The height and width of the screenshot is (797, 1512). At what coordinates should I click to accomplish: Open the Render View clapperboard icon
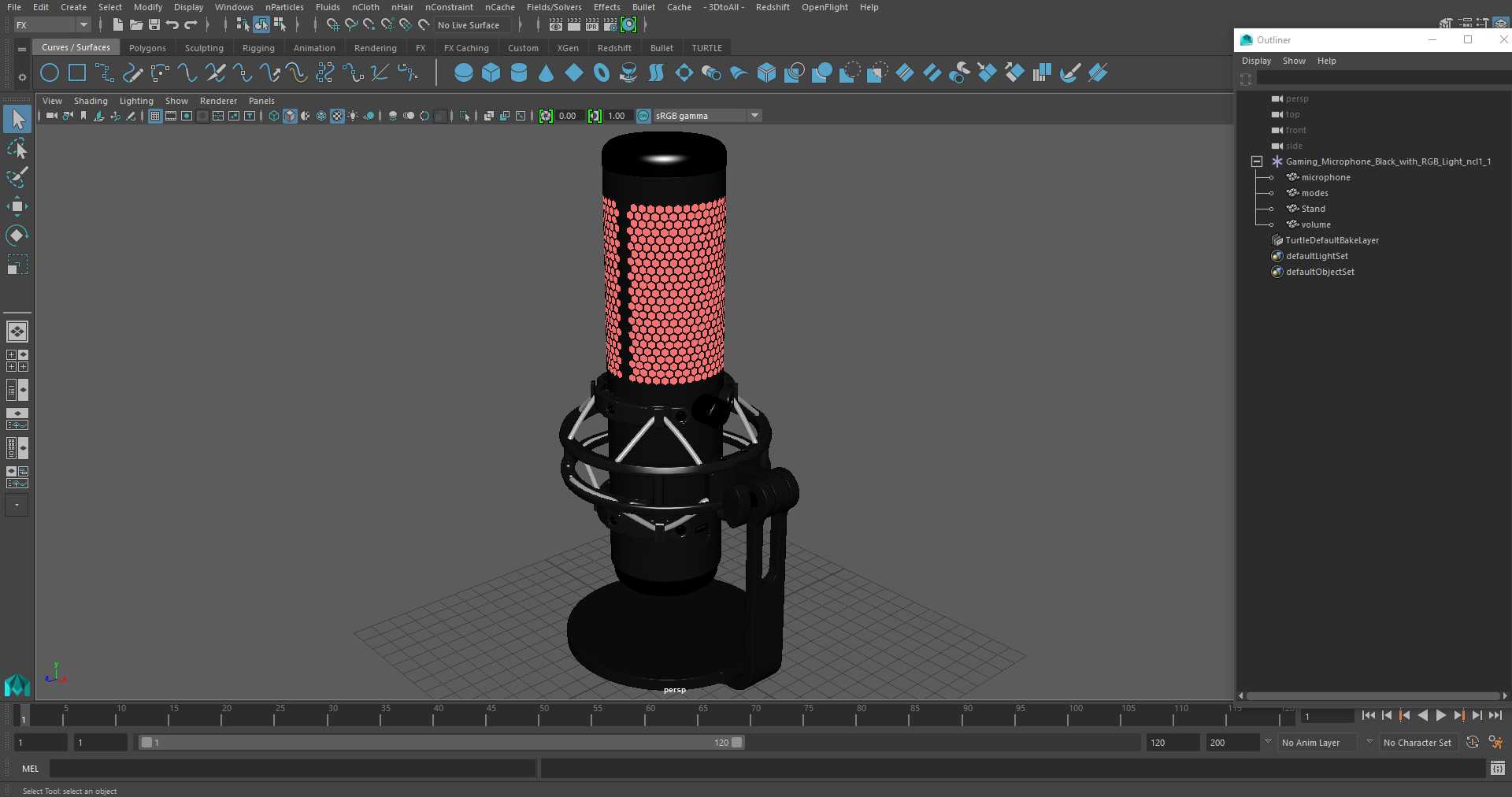(556, 25)
